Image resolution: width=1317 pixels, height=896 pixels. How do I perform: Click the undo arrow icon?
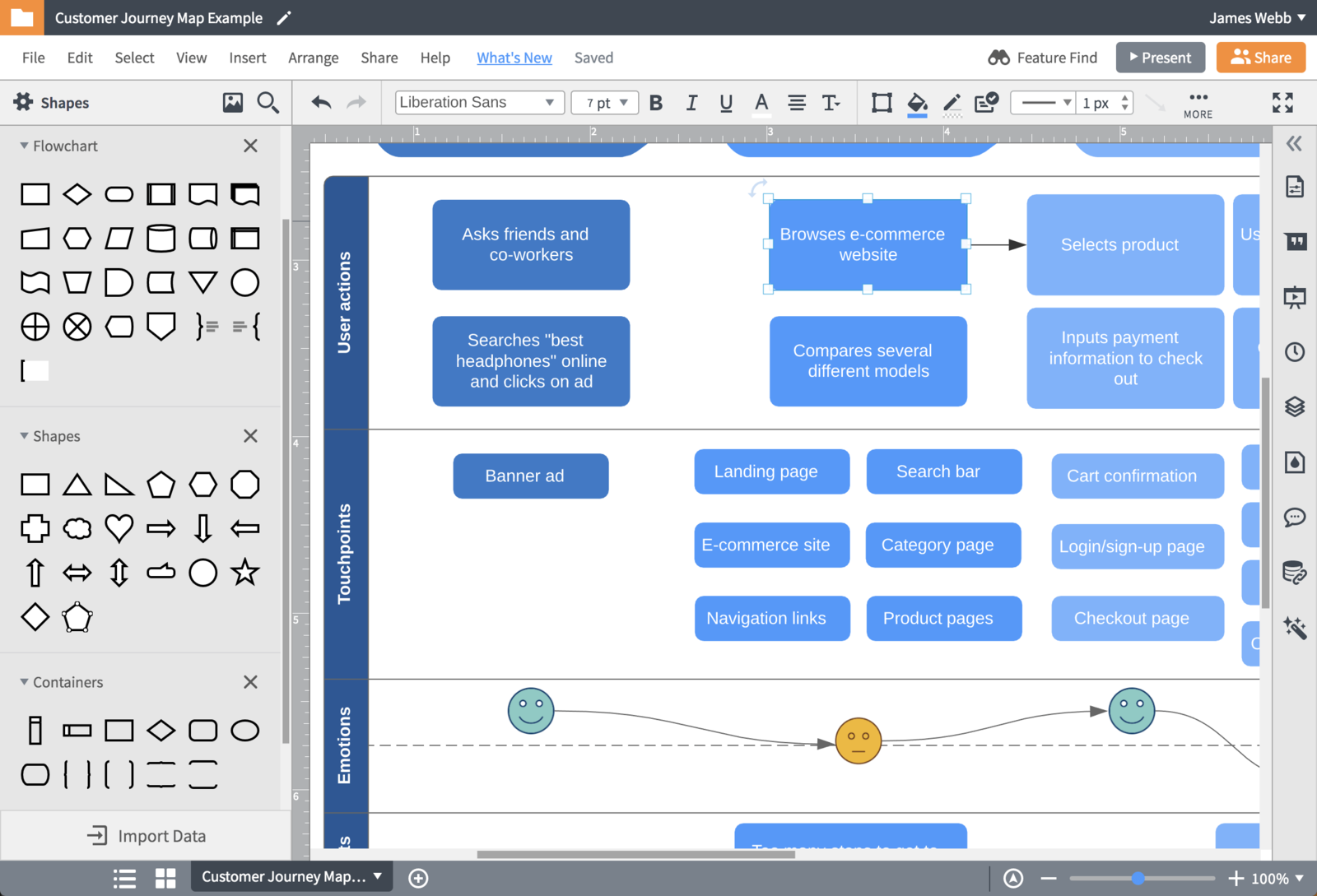tap(321, 102)
